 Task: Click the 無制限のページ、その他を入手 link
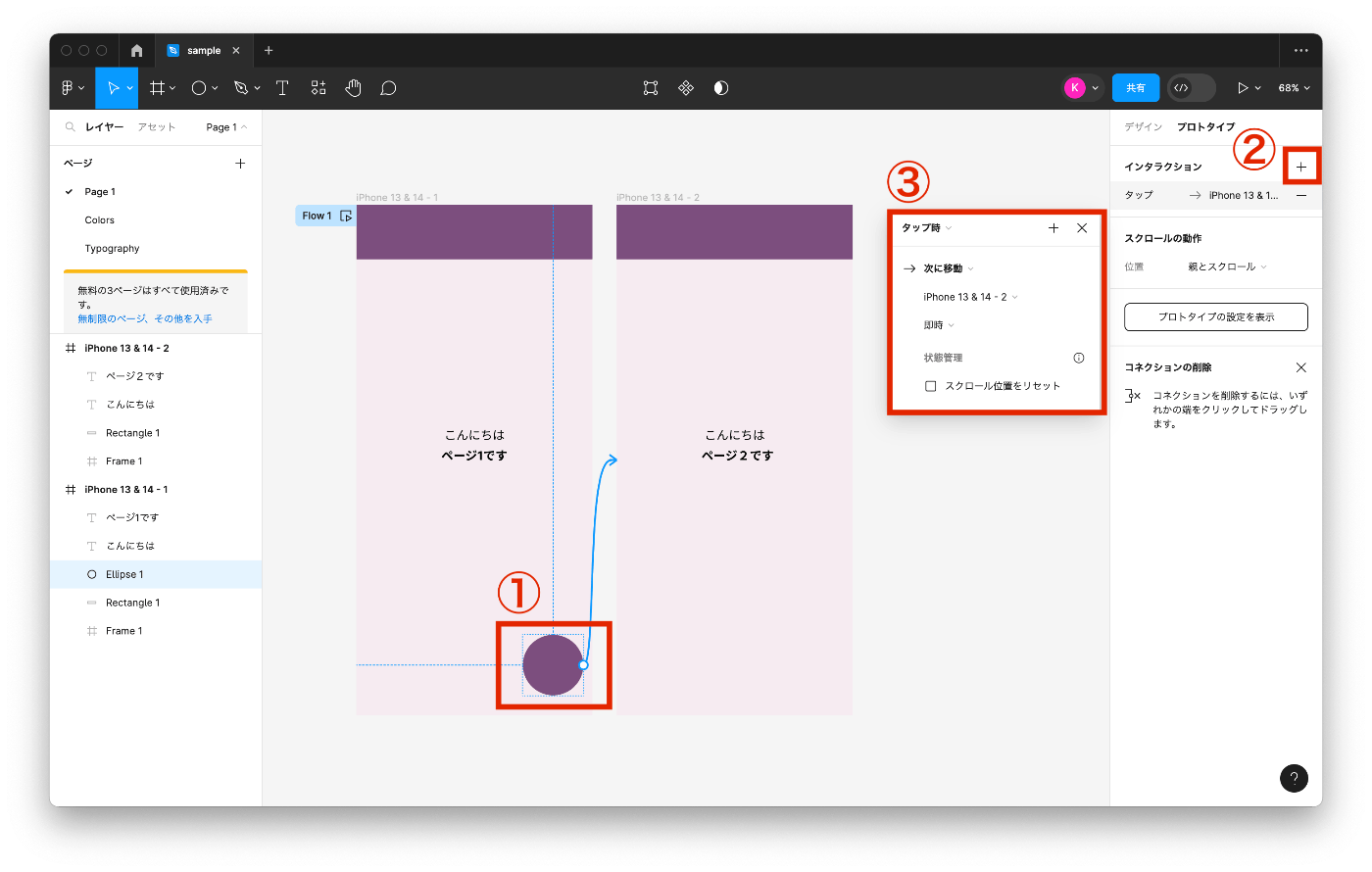click(x=145, y=319)
